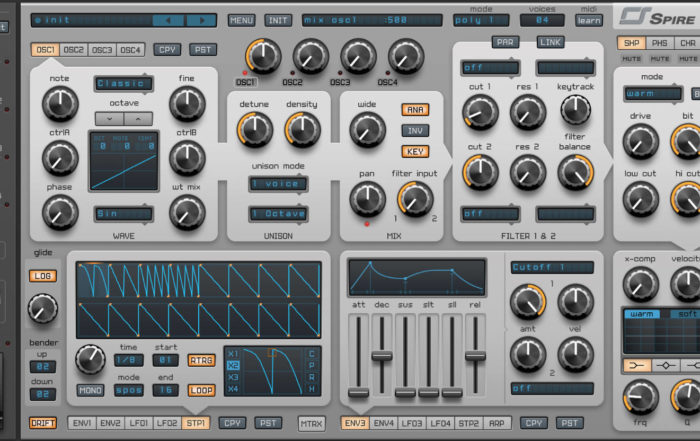Select the next preset arrow
This screenshot has width=700, height=441.
click(x=201, y=20)
